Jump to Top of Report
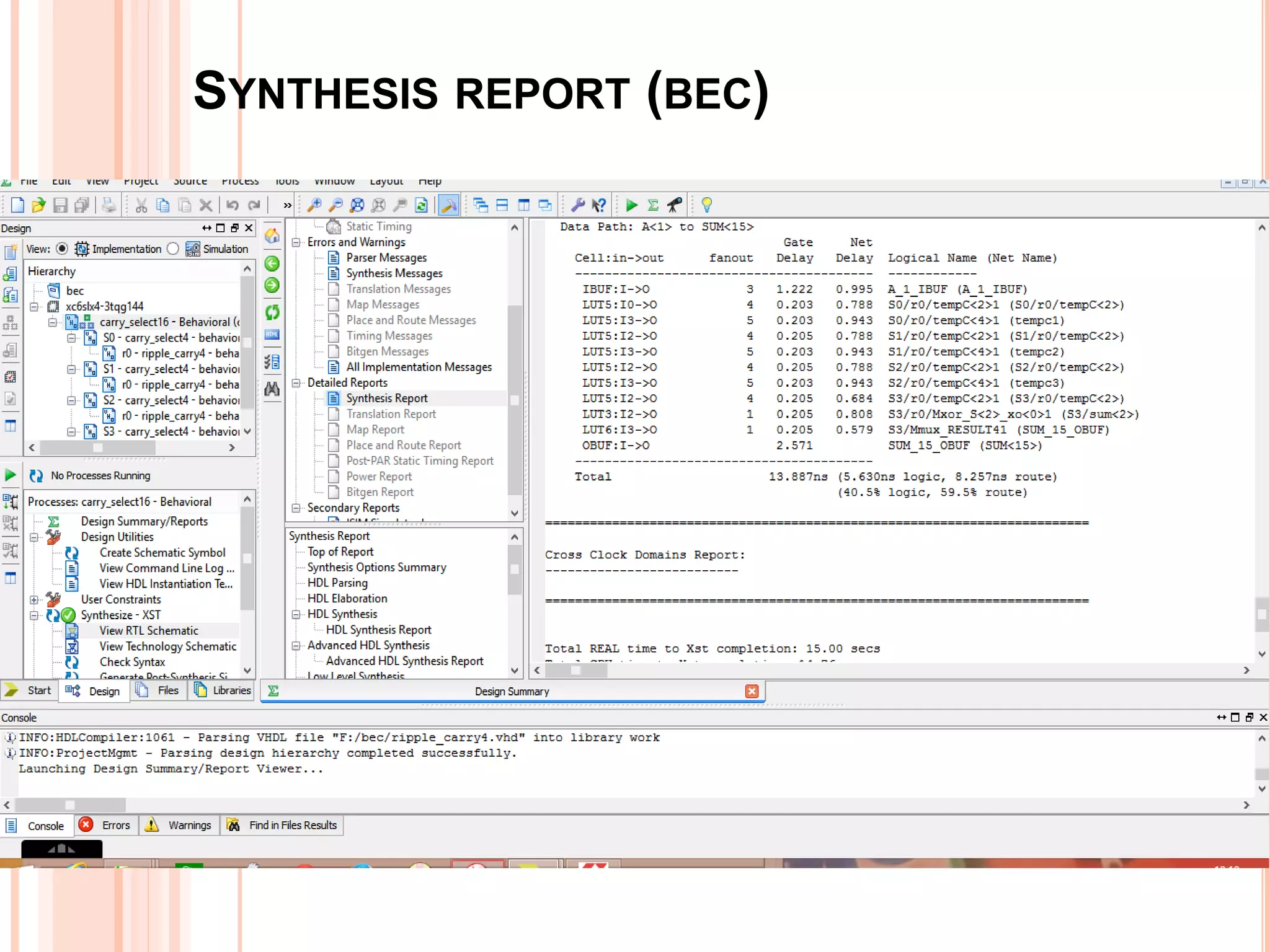This screenshot has width=1270, height=952. pyautogui.click(x=340, y=552)
